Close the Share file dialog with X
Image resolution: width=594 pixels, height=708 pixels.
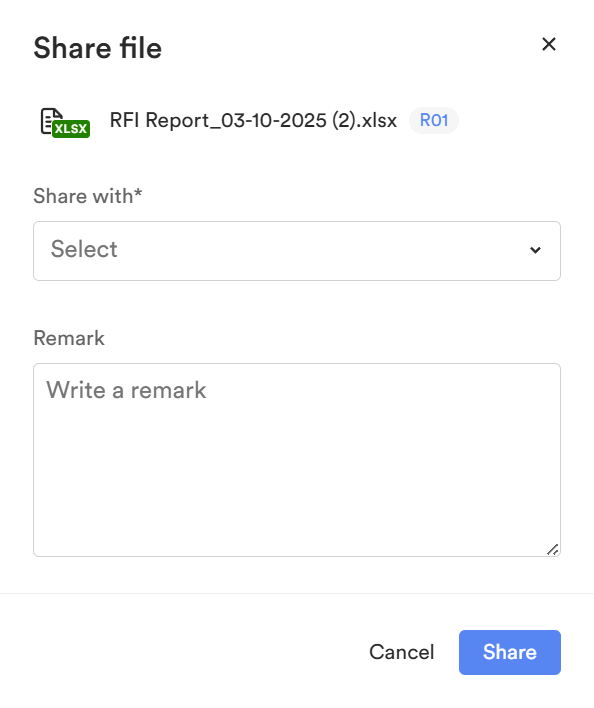(x=548, y=44)
